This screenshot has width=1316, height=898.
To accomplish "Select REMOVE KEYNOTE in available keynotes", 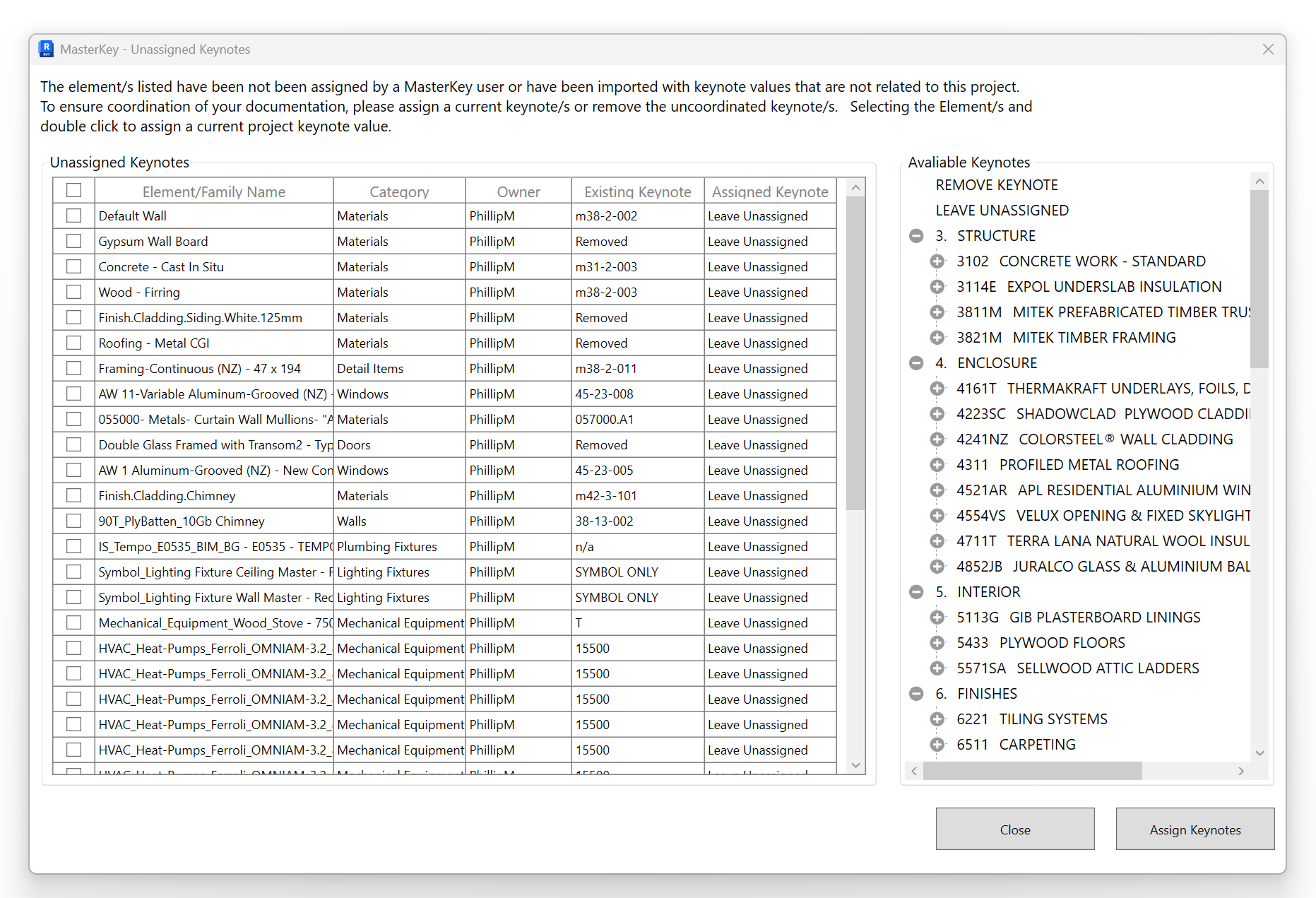I will coord(996,184).
